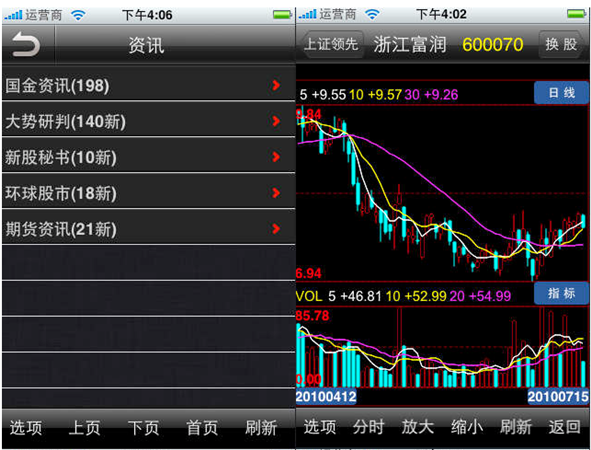
Task: Tap the Wi-Fi icon in left status bar
Action: pyautogui.click(x=78, y=15)
